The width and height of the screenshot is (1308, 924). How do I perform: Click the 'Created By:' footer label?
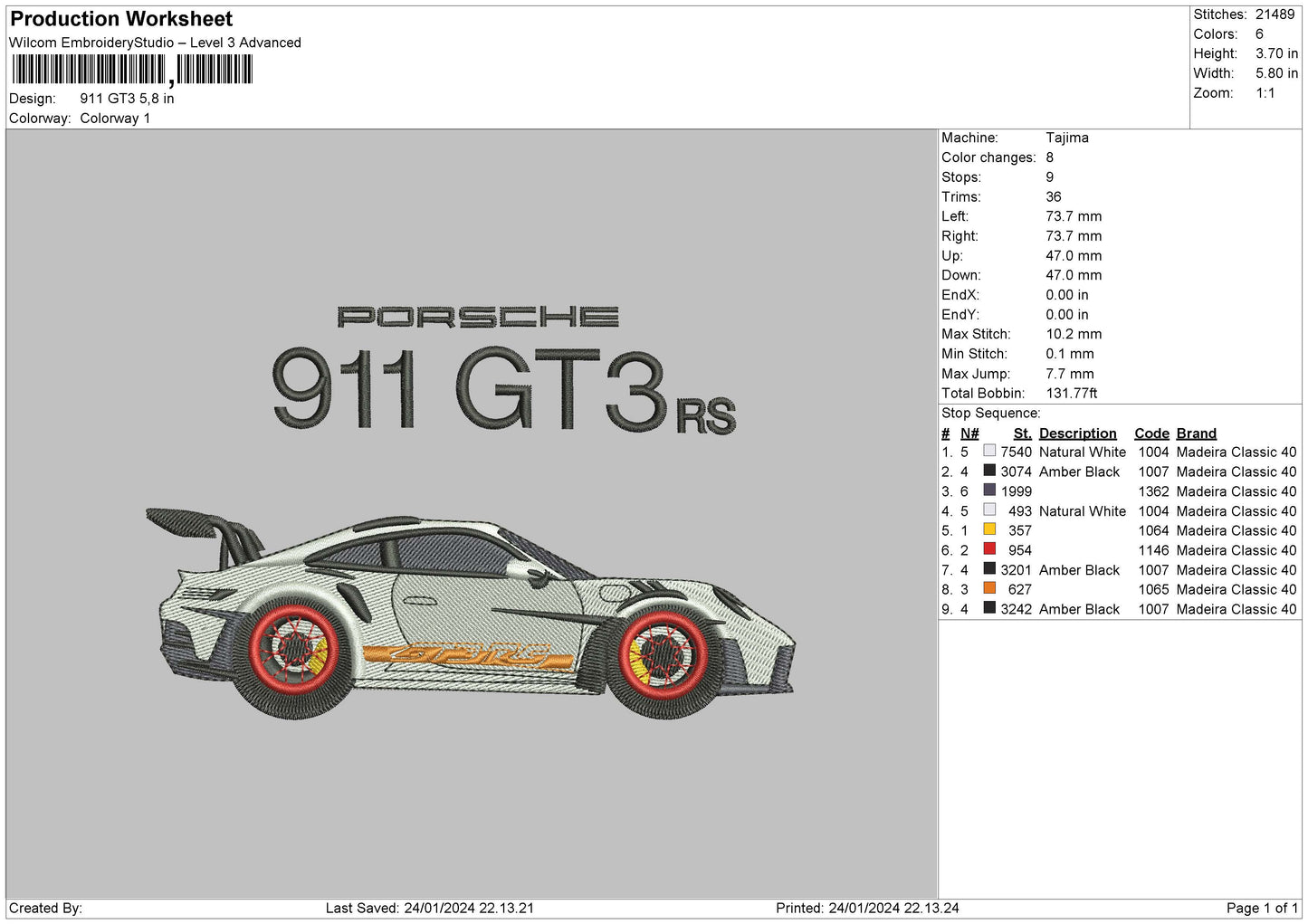(45, 909)
